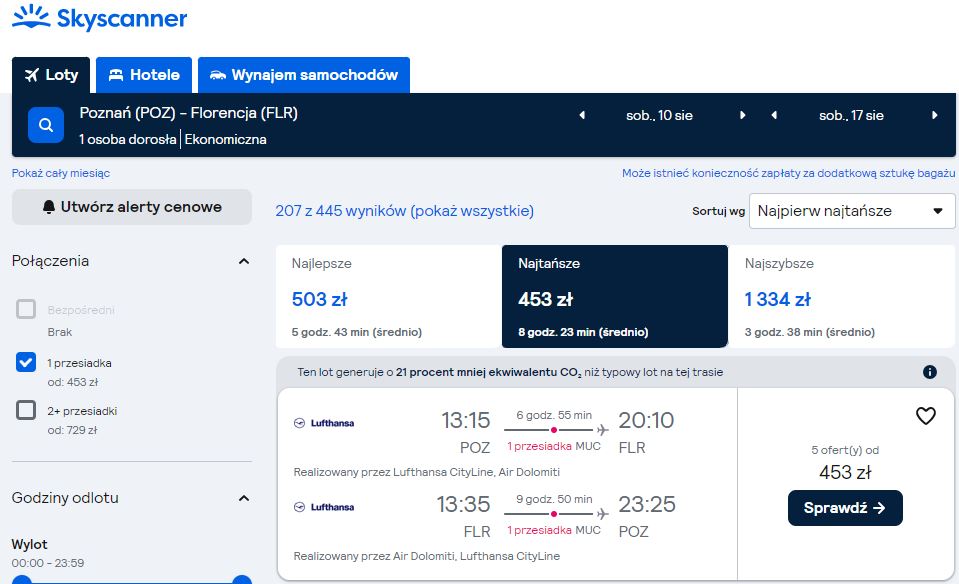Screen dimensions: 959x584
Task: Collapse the Połączenia filter section
Action: [243, 261]
